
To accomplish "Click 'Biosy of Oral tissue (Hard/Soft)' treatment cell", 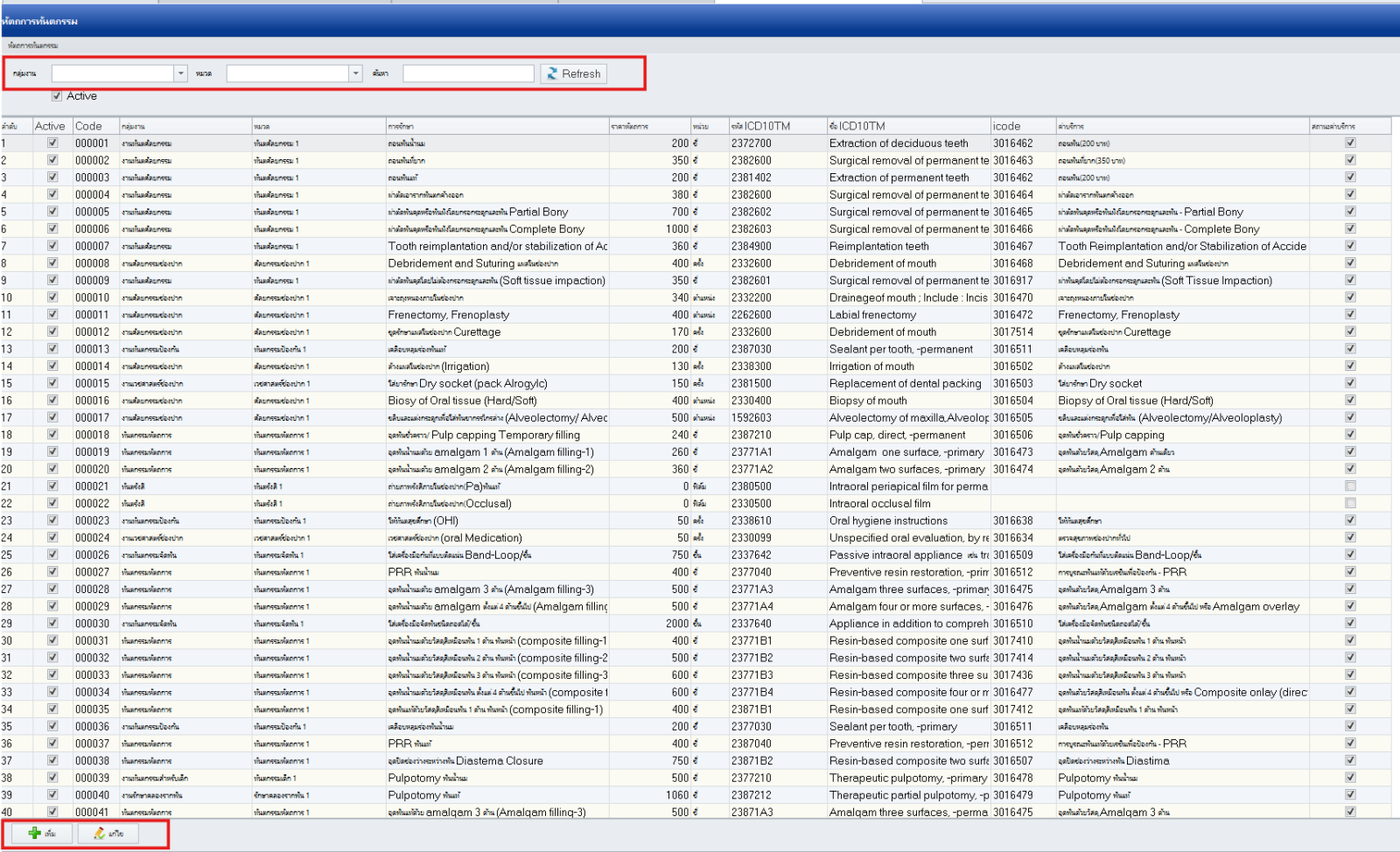I will point(498,400).
